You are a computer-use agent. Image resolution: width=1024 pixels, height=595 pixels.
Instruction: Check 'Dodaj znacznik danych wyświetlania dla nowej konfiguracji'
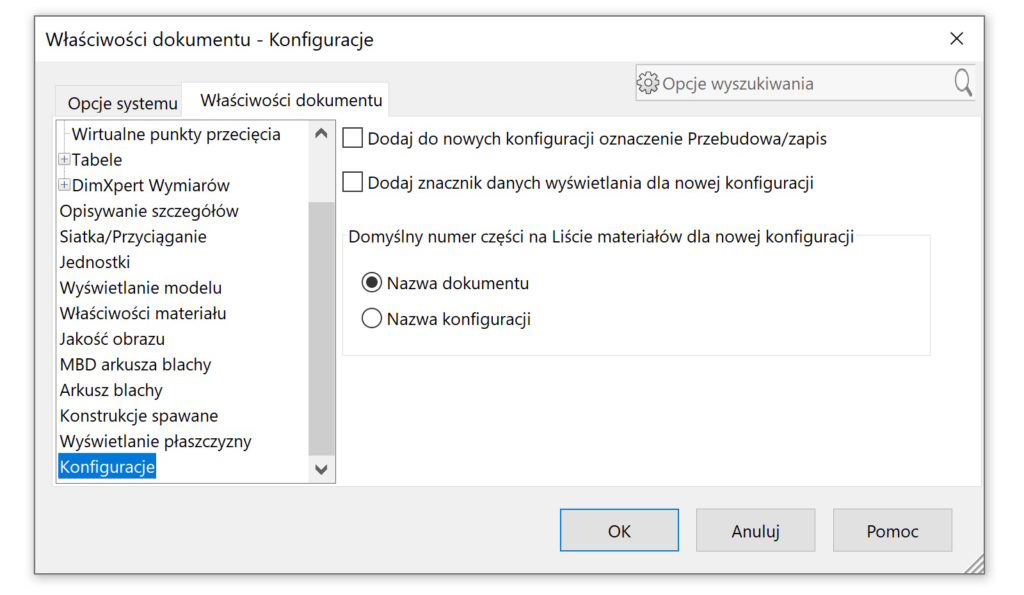pos(354,184)
